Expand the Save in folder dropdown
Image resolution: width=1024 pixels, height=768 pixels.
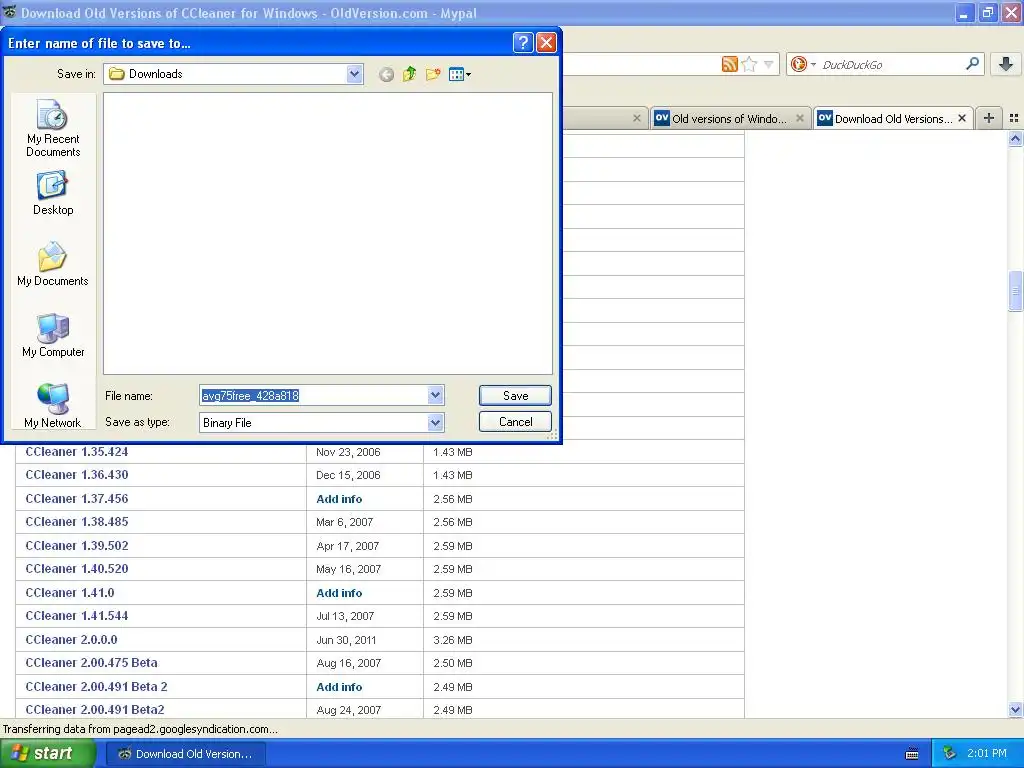[x=354, y=74]
